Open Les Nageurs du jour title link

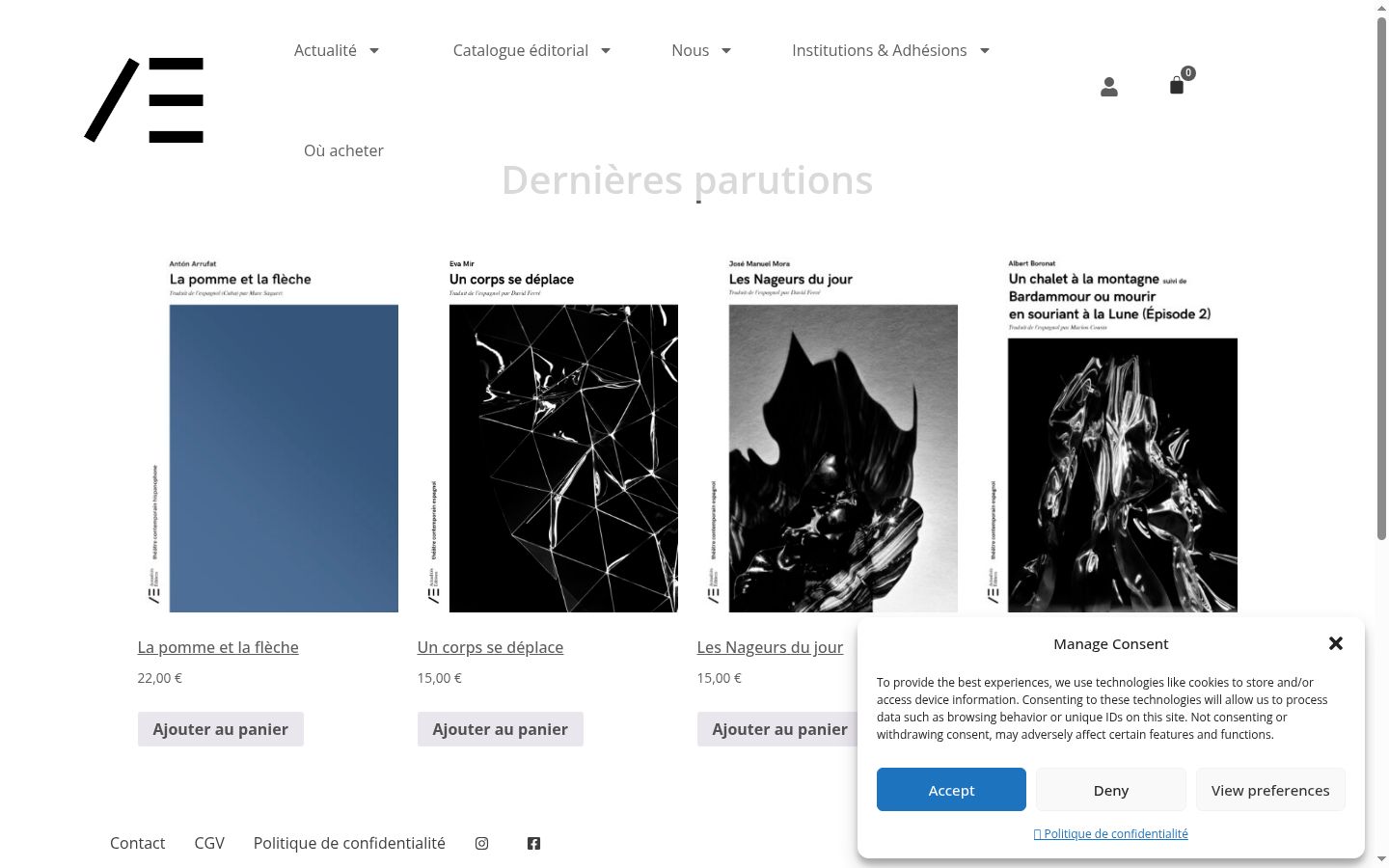point(770,647)
